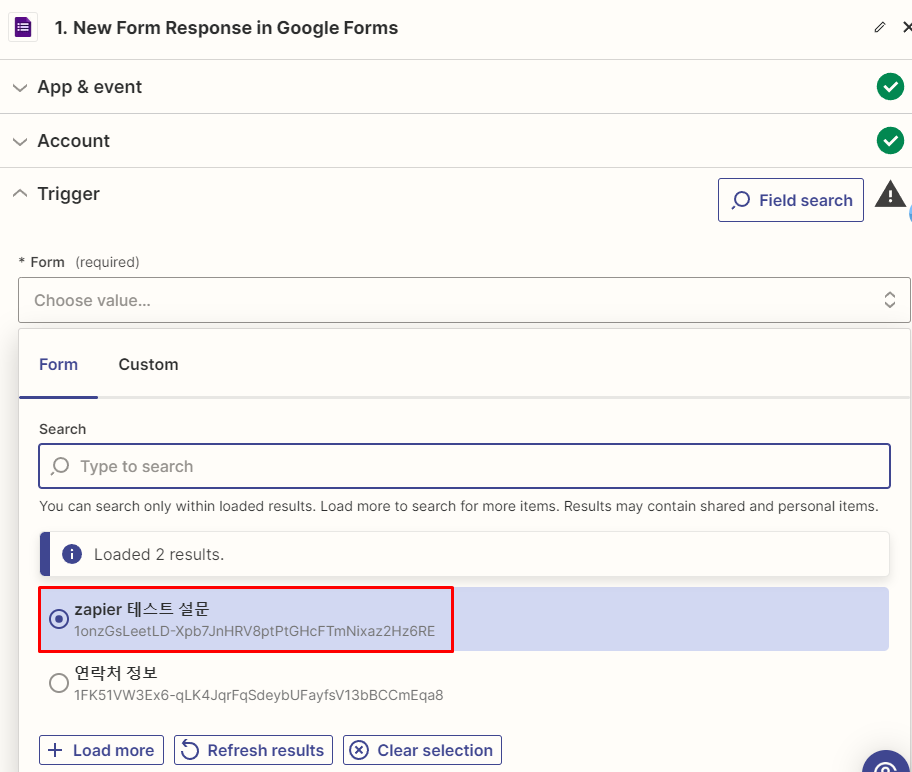The height and width of the screenshot is (772, 912).
Task: Focus the Type to search field
Action: click(464, 467)
